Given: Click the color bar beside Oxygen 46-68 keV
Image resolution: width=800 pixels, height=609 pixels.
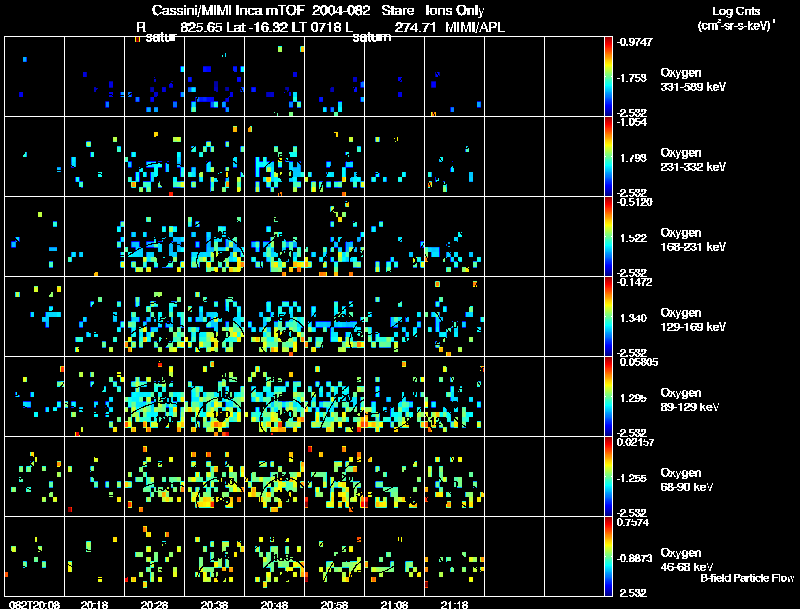Looking at the screenshot, I should (x=608, y=556).
